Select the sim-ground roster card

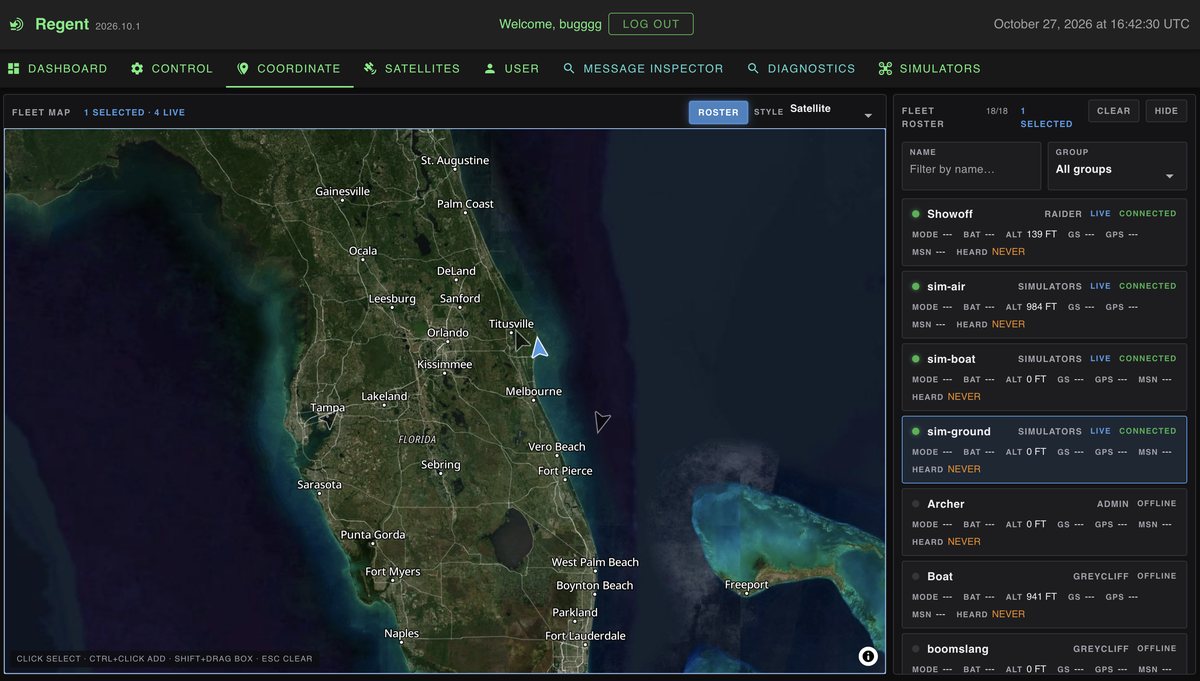[x=1044, y=449]
